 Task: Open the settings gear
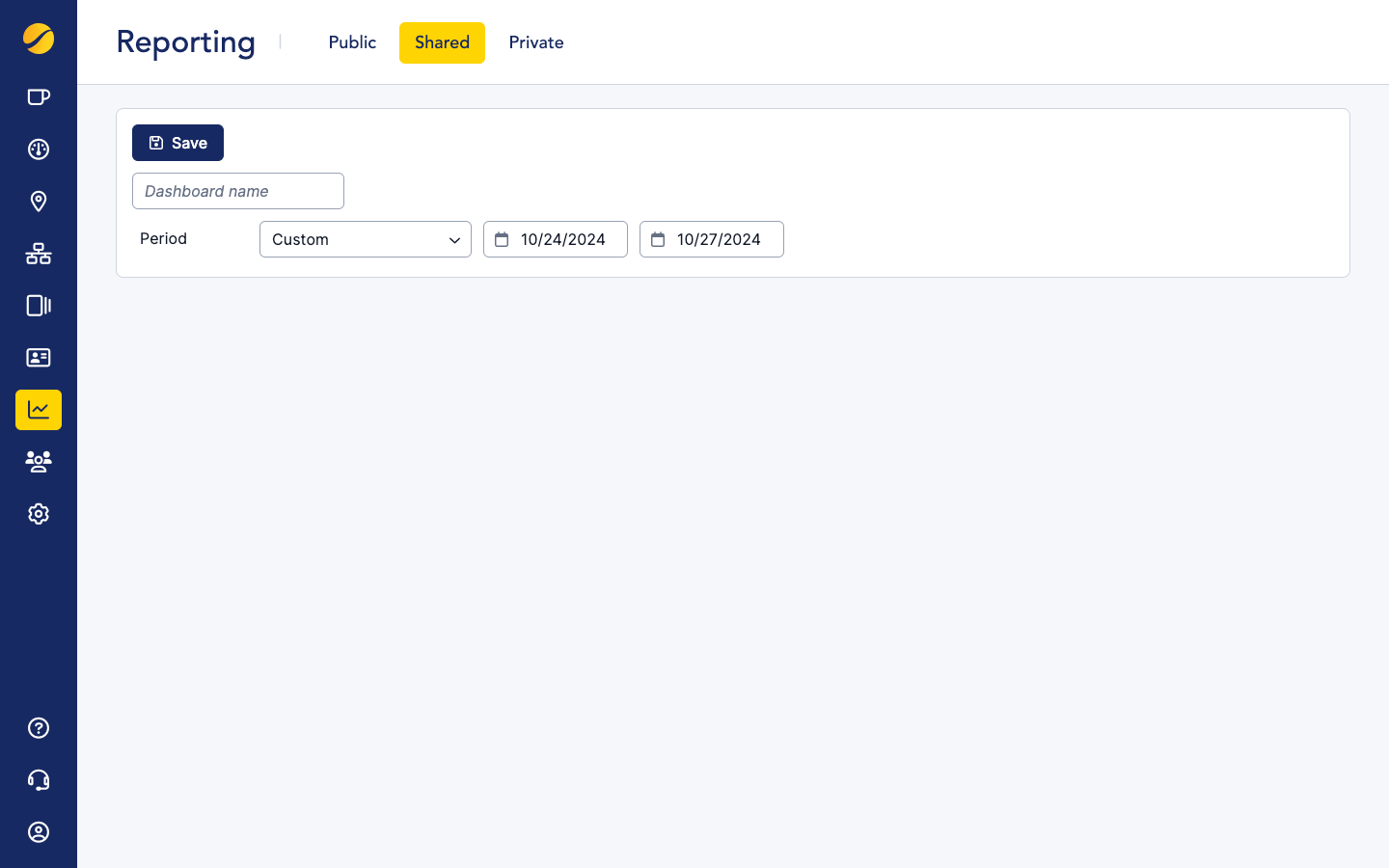tap(39, 514)
